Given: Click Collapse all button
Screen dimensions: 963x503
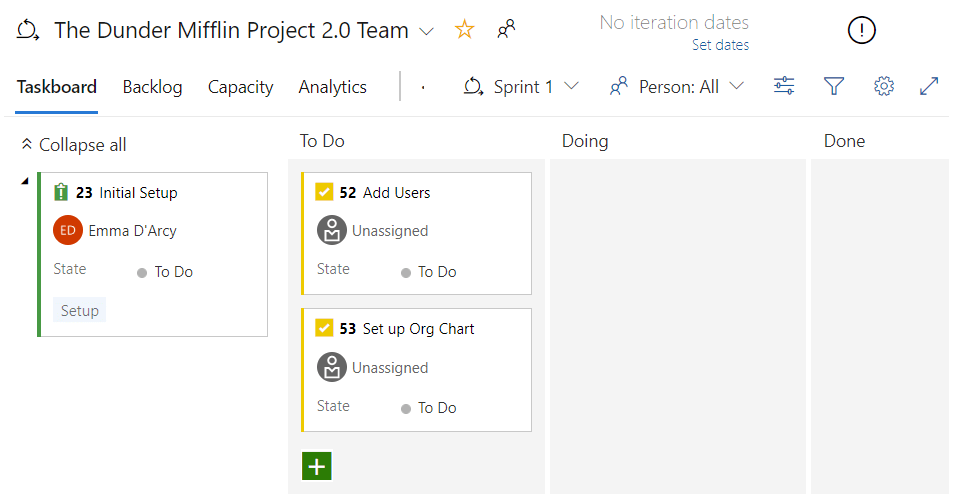Looking at the screenshot, I should 74,145.
